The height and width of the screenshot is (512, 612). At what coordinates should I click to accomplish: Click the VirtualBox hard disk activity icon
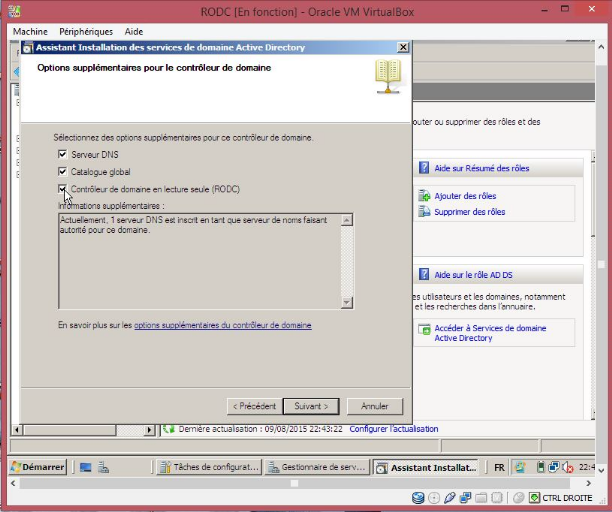coord(418,498)
